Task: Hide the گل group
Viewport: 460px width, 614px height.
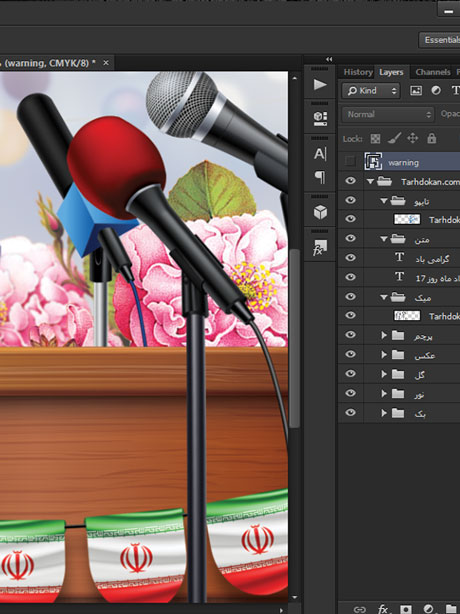Action: [350, 374]
